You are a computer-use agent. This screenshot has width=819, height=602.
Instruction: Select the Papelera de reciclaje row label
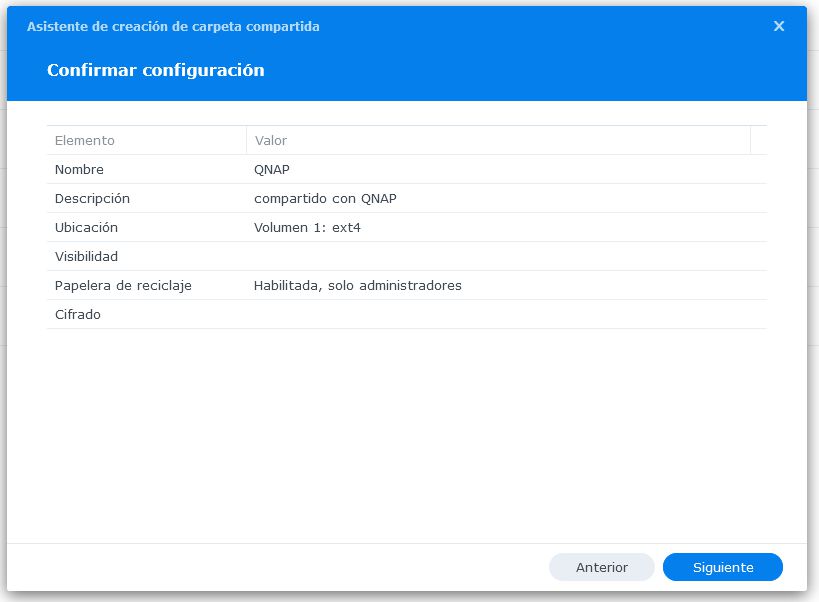click(x=123, y=286)
